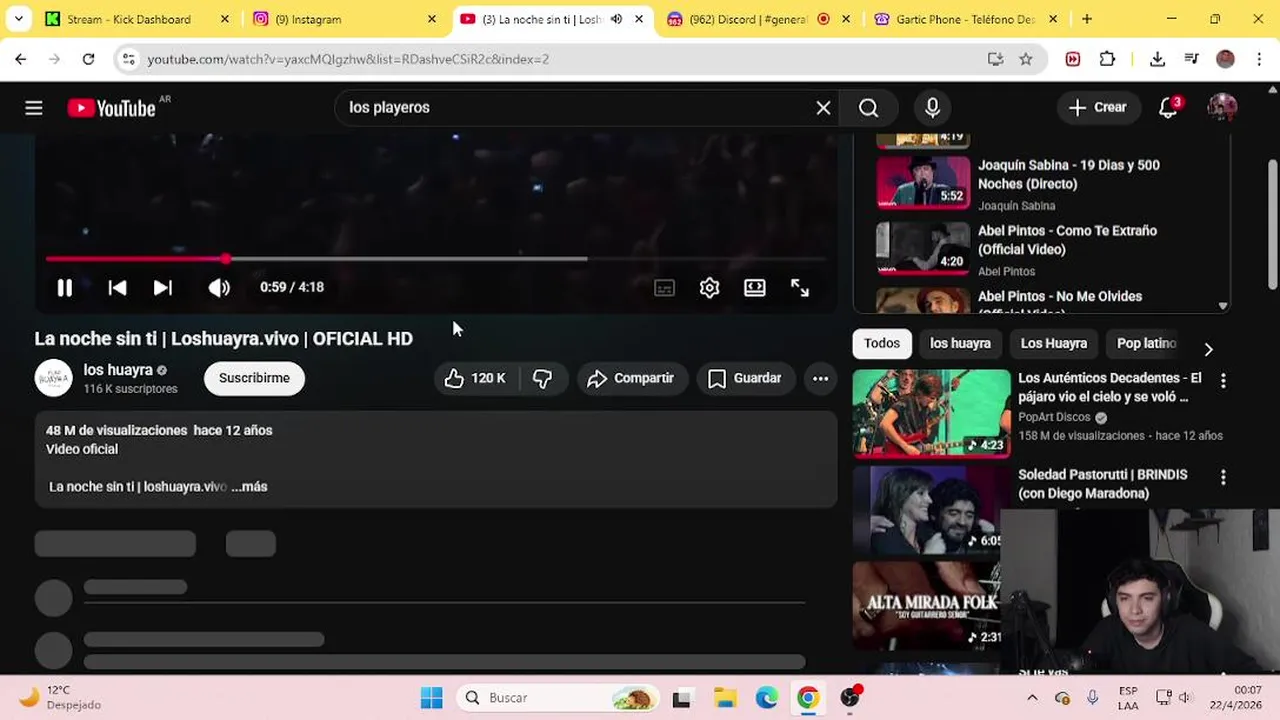This screenshot has width=1280, height=720.
Task: Open the YouTube account avatar menu
Action: 1222,108
